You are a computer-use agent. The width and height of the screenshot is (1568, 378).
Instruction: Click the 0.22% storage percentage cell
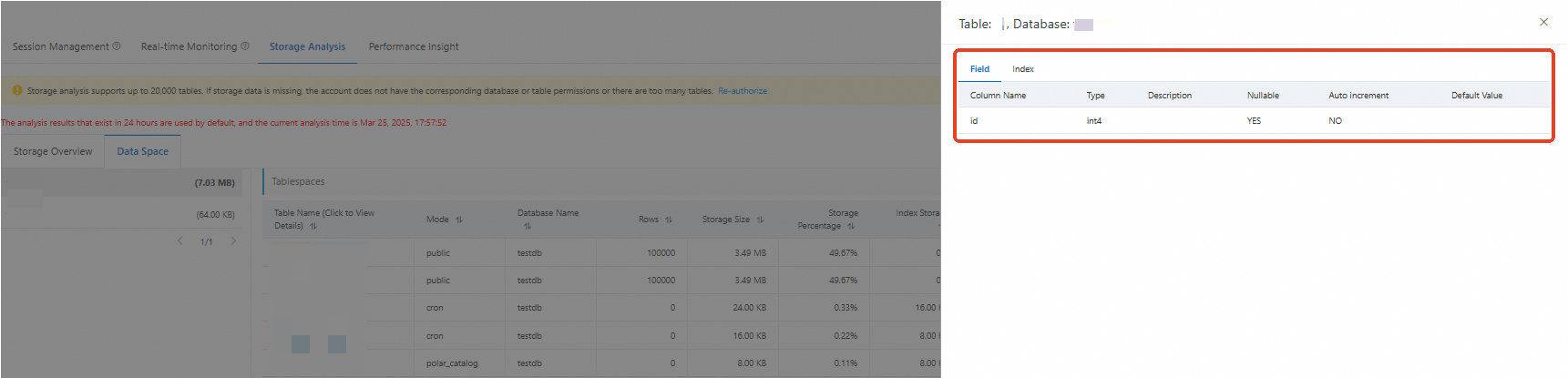tap(845, 336)
